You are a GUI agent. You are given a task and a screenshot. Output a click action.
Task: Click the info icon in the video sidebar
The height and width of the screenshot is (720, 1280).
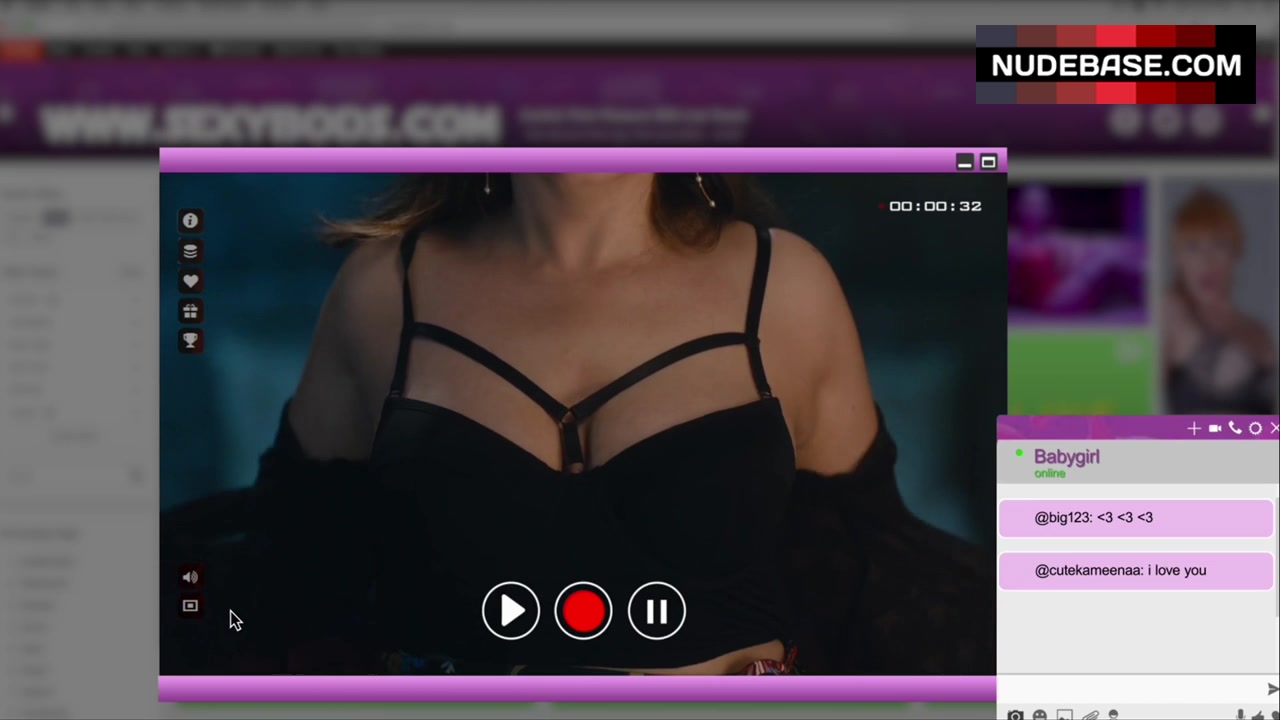(x=190, y=221)
